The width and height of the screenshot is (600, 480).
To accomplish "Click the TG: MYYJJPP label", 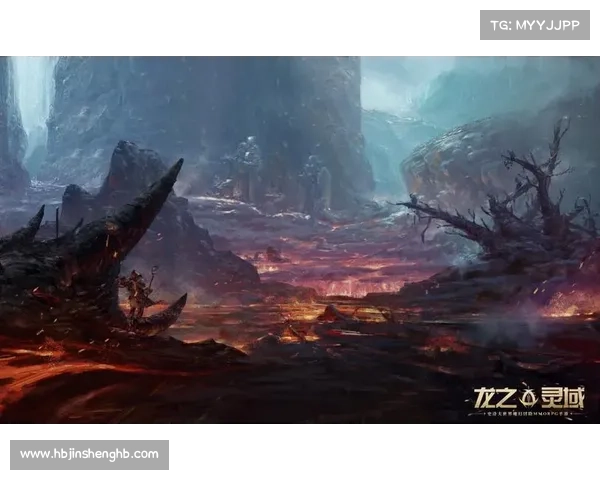I will pyautogui.click(x=535, y=25).
